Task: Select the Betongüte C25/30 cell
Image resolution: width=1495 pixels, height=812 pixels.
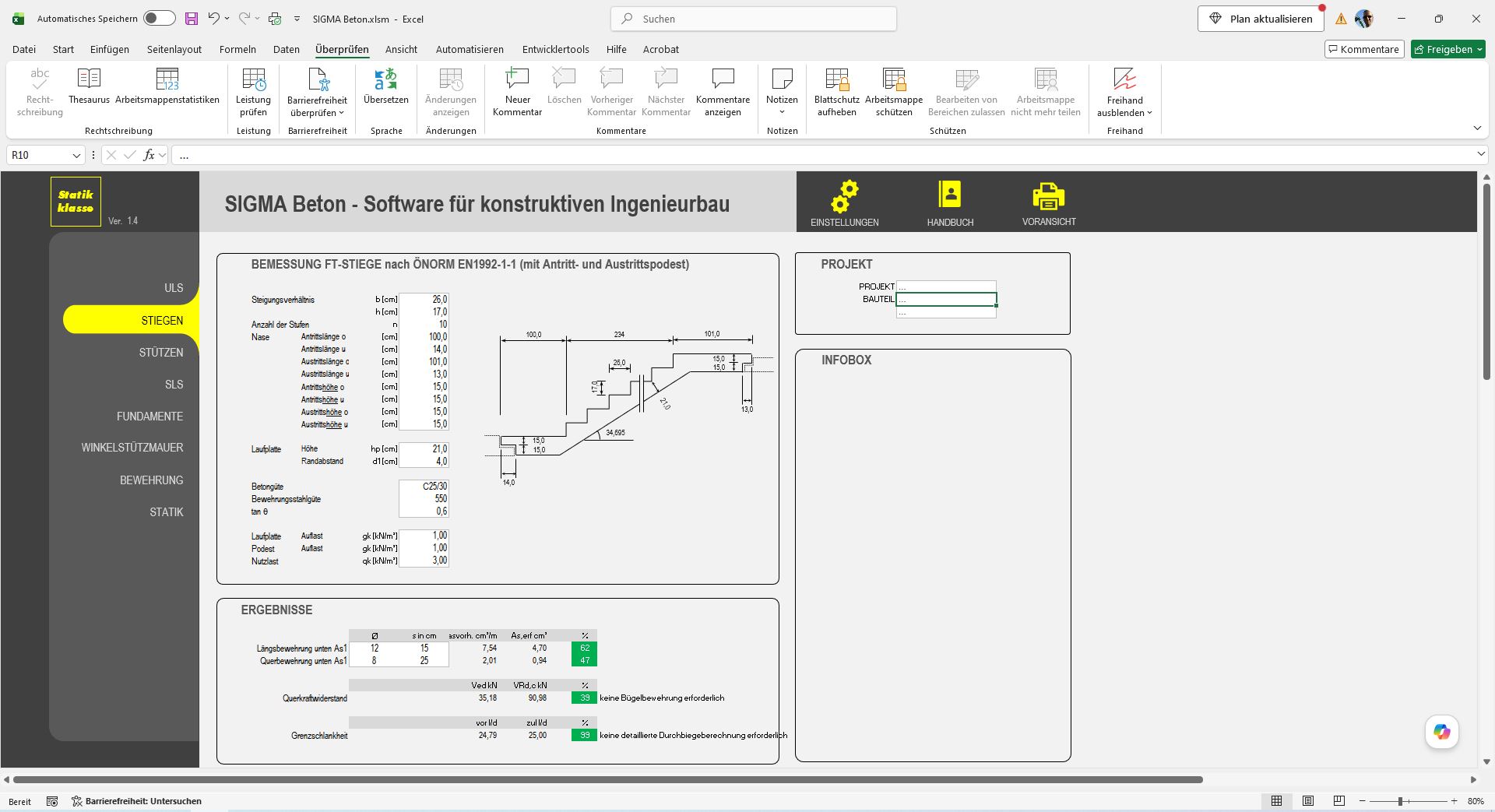Action: pos(424,487)
